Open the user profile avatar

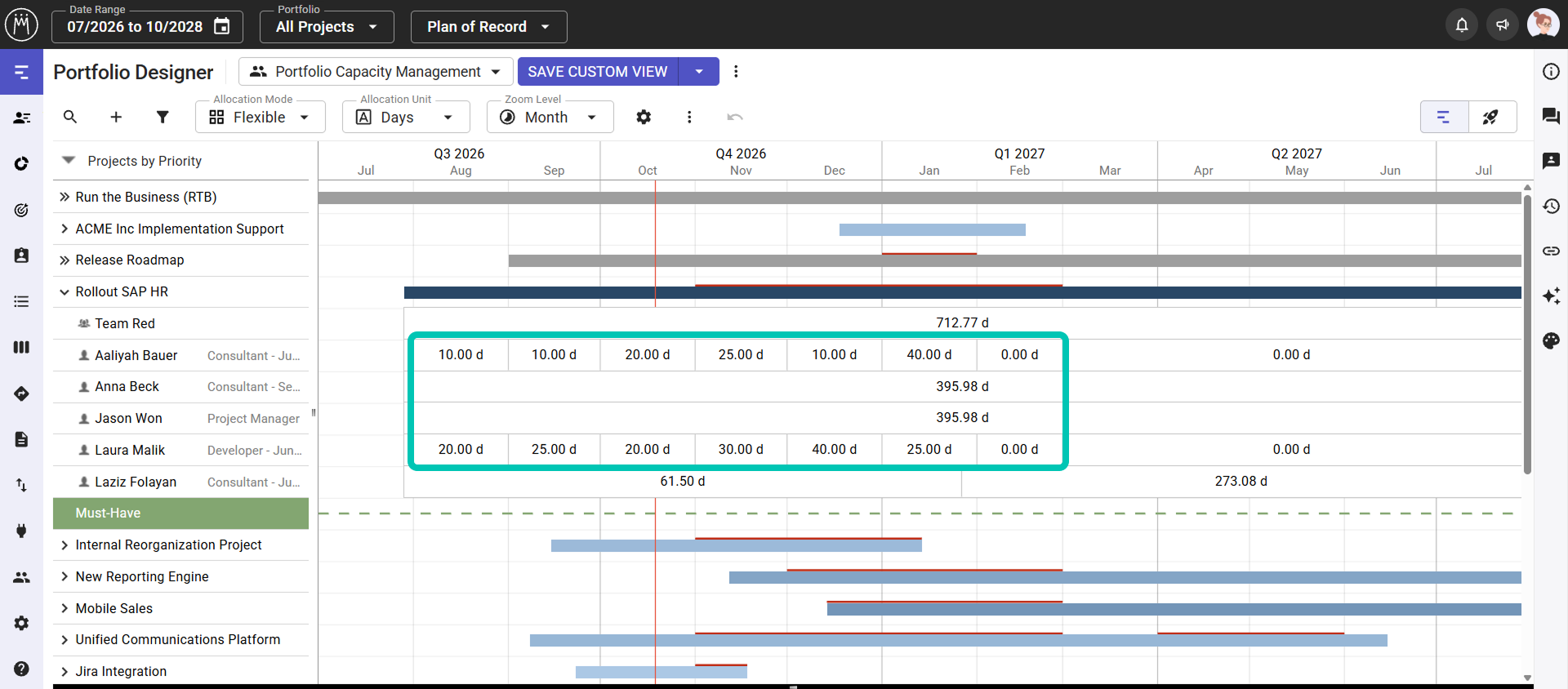pyautogui.click(x=1543, y=24)
